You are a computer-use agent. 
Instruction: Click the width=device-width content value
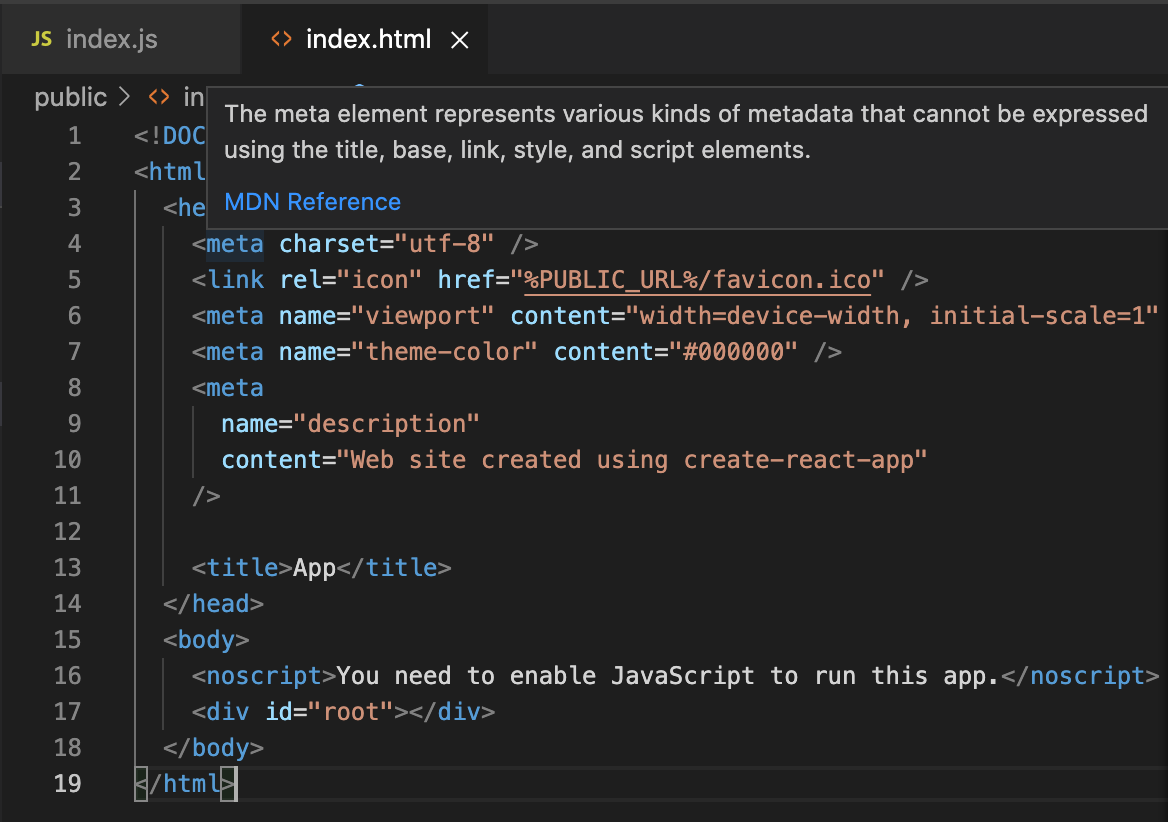click(892, 316)
